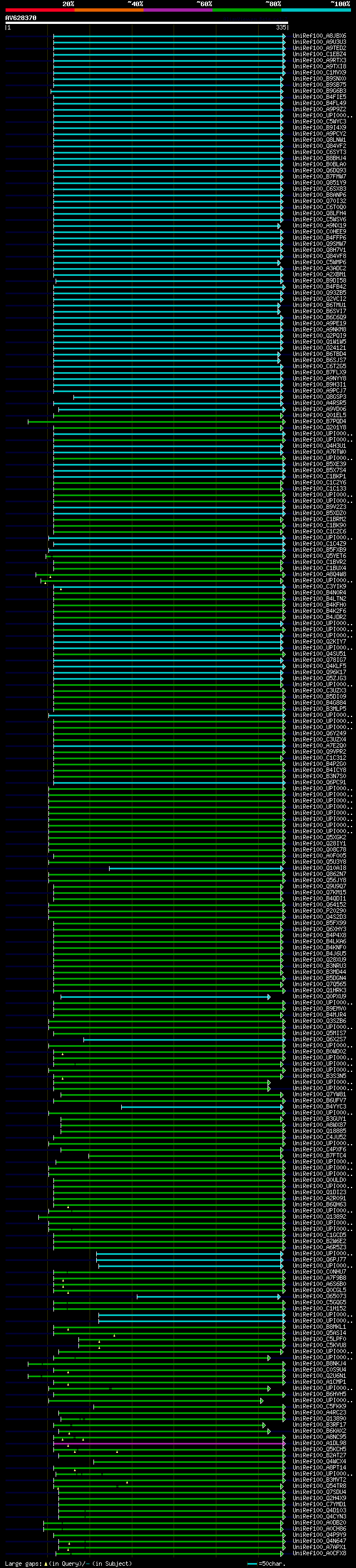Screen dimensions: 356x1568
Task: Click the cyan alignment bar for Q0PXU9
Action: click(x=166, y=997)
